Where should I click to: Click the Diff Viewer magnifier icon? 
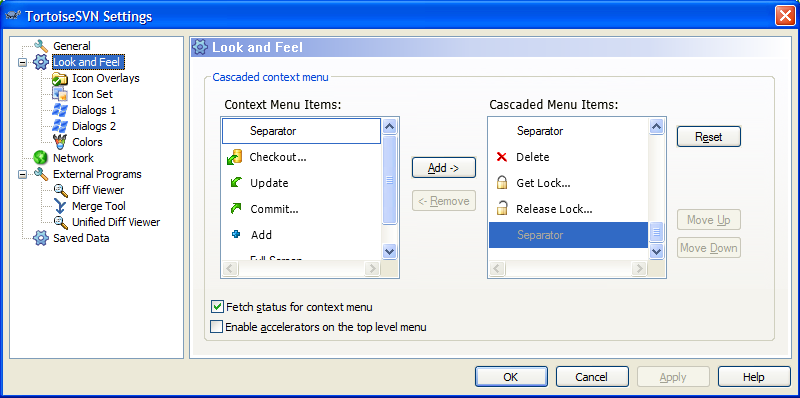click(60, 190)
